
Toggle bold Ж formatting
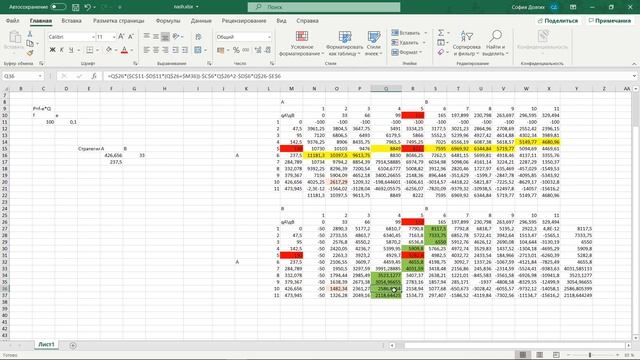coord(52,50)
